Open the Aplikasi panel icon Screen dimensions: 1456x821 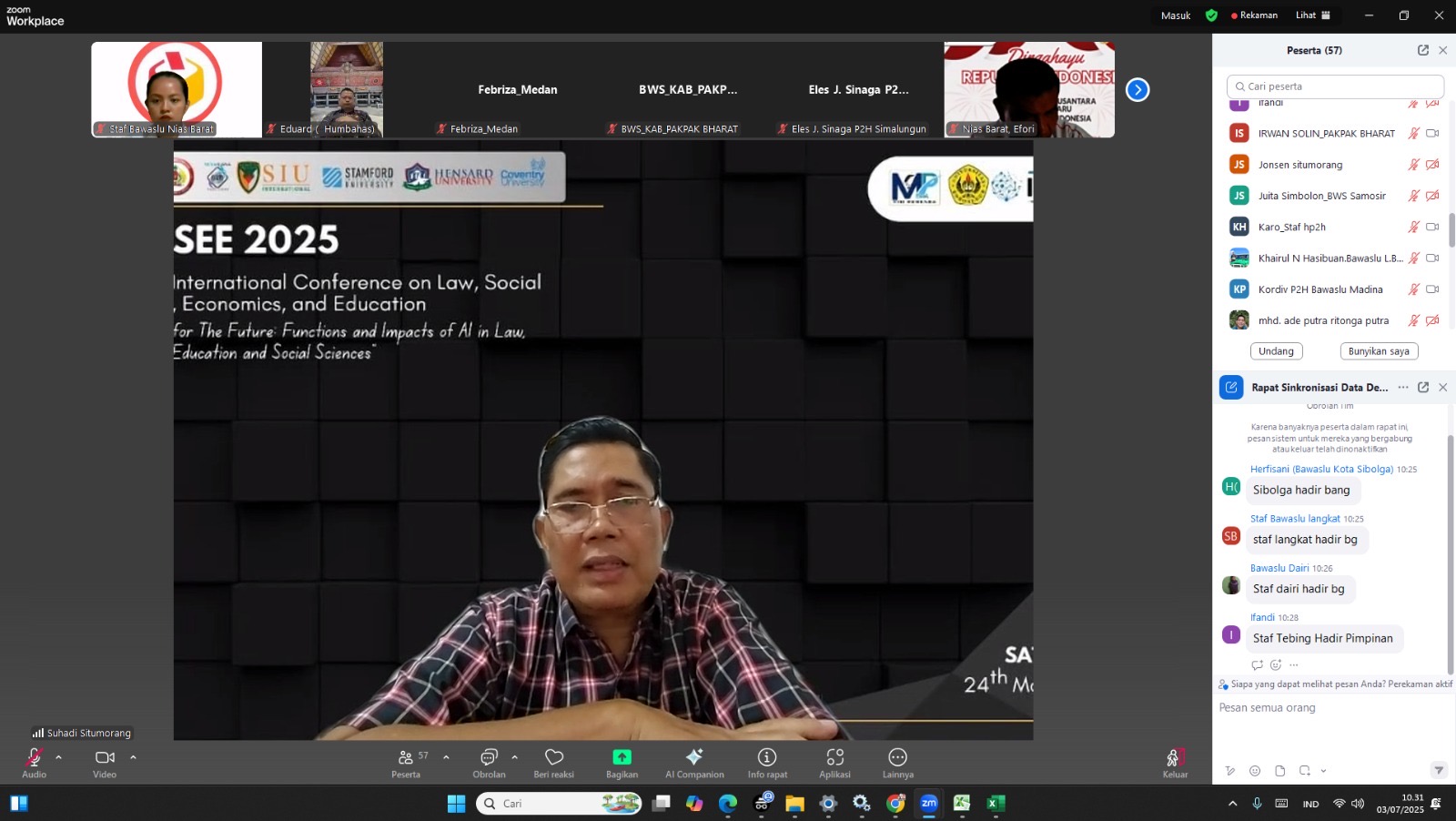click(834, 756)
